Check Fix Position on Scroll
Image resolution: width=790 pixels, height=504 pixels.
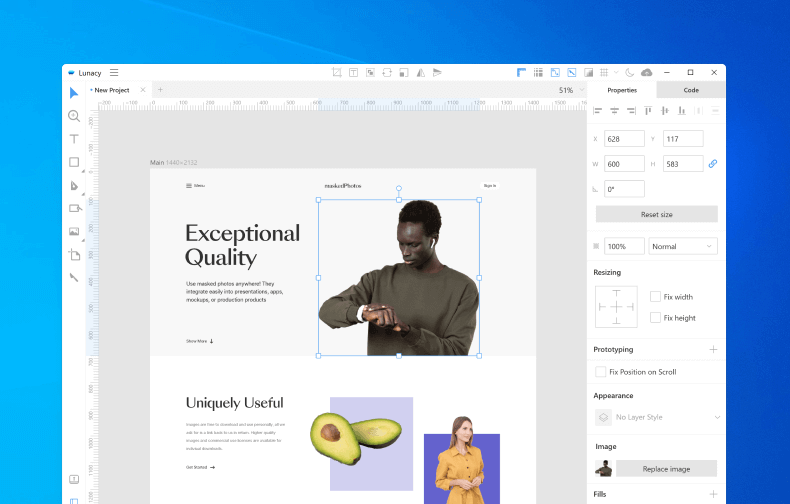[x=600, y=372]
